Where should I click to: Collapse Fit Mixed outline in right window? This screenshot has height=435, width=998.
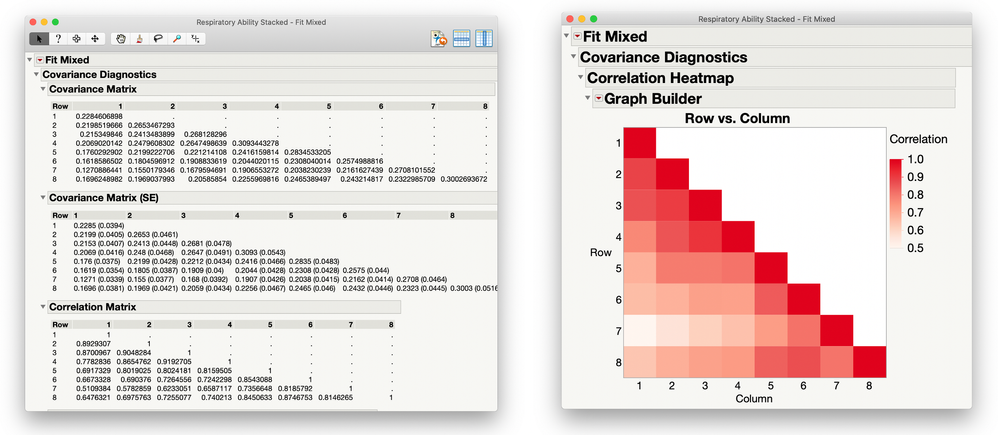pos(567,36)
